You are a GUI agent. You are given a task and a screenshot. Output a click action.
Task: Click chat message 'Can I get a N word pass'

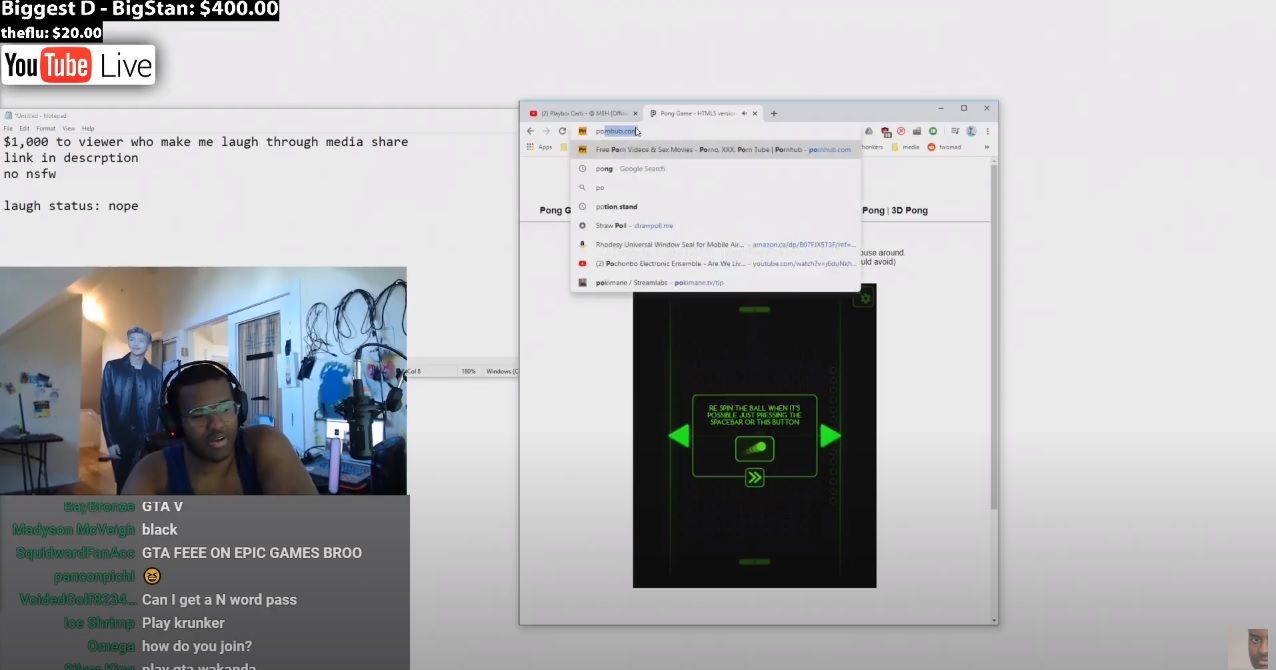click(x=219, y=600)
